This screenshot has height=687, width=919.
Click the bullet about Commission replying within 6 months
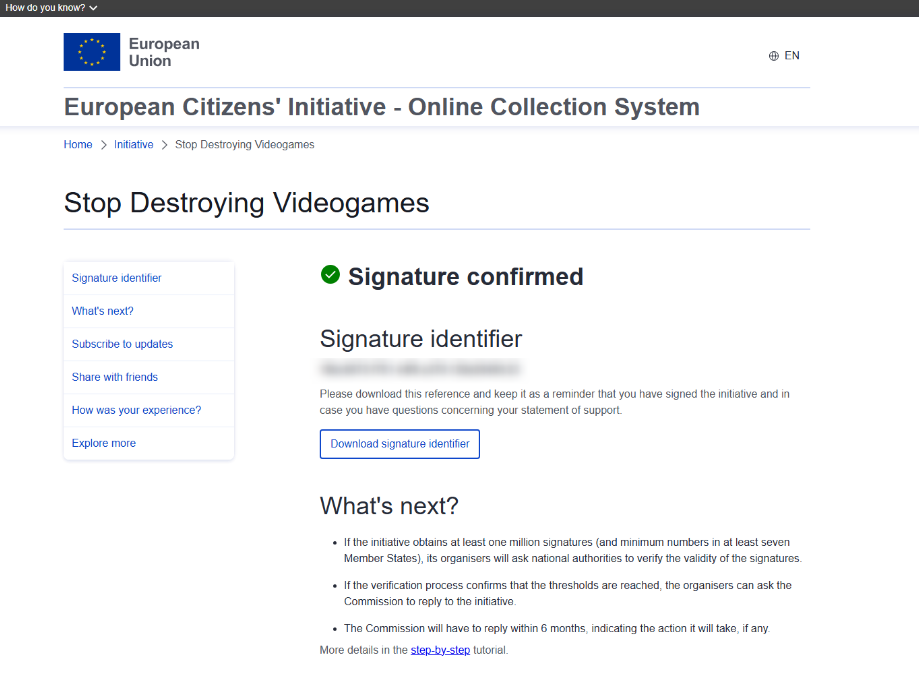click(556, 628)
